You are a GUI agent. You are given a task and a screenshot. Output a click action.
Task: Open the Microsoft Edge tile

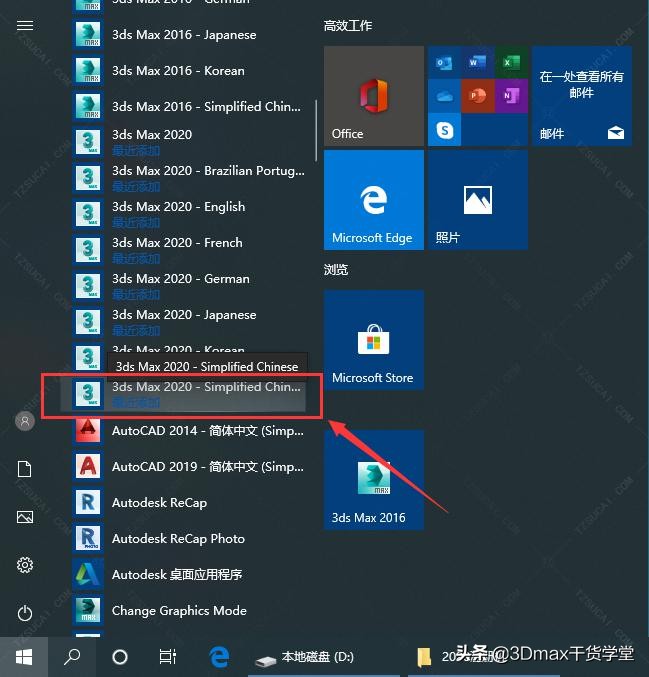374,200
